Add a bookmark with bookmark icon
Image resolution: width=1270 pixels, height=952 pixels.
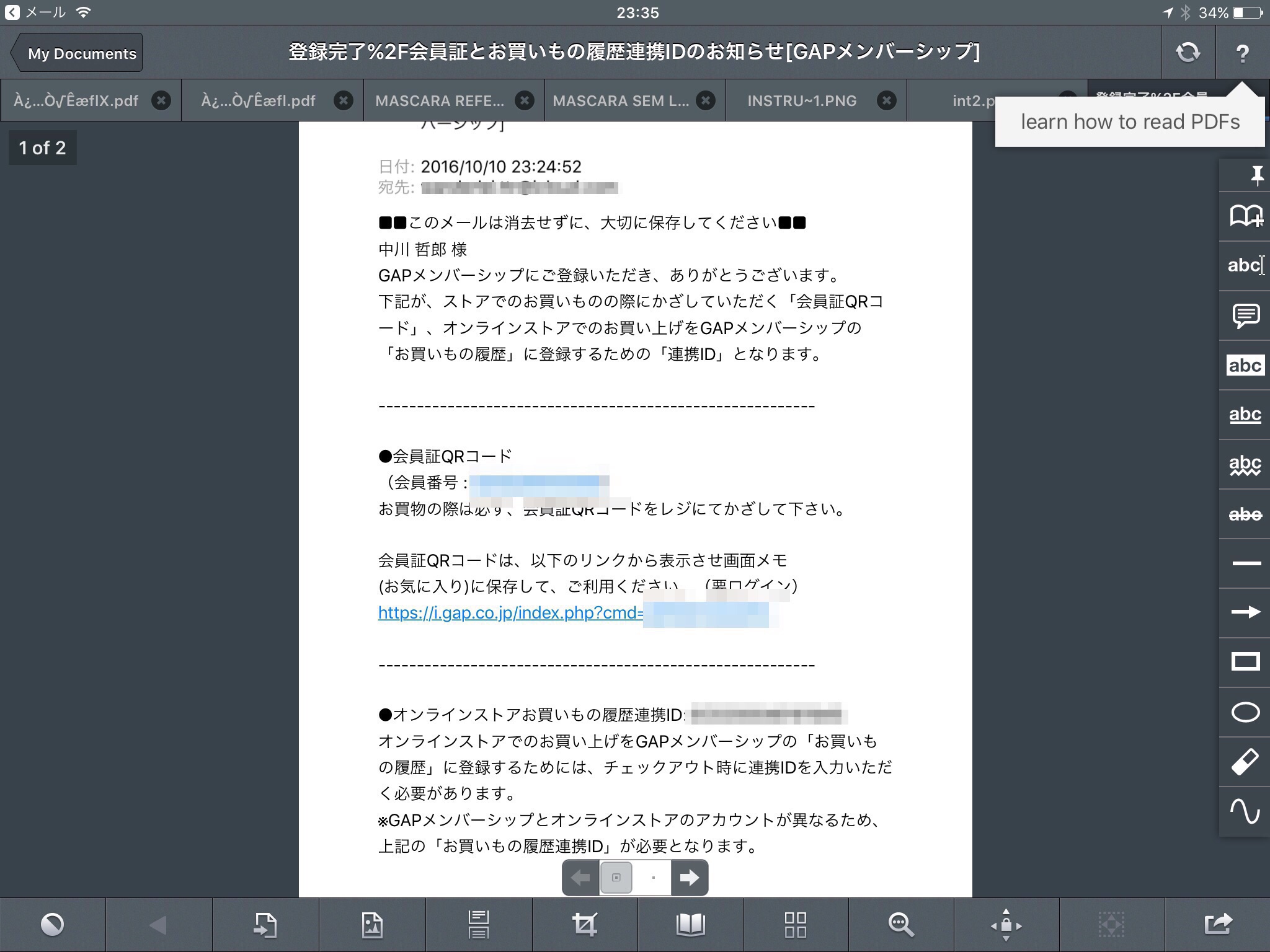1245,216
